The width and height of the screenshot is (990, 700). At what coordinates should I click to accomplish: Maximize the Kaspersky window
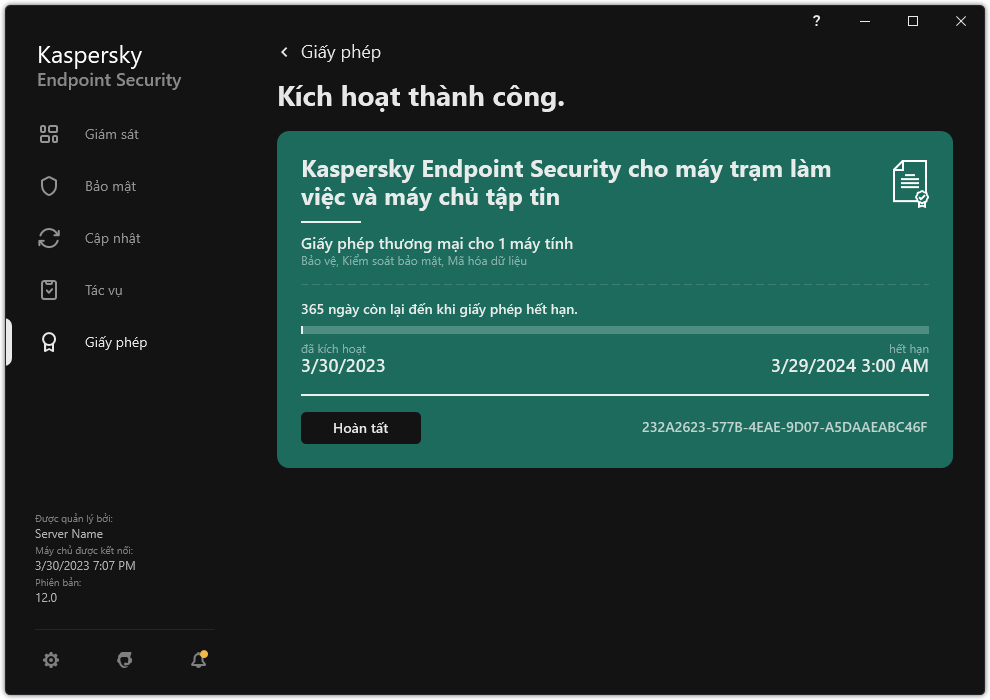click(913, 21)
